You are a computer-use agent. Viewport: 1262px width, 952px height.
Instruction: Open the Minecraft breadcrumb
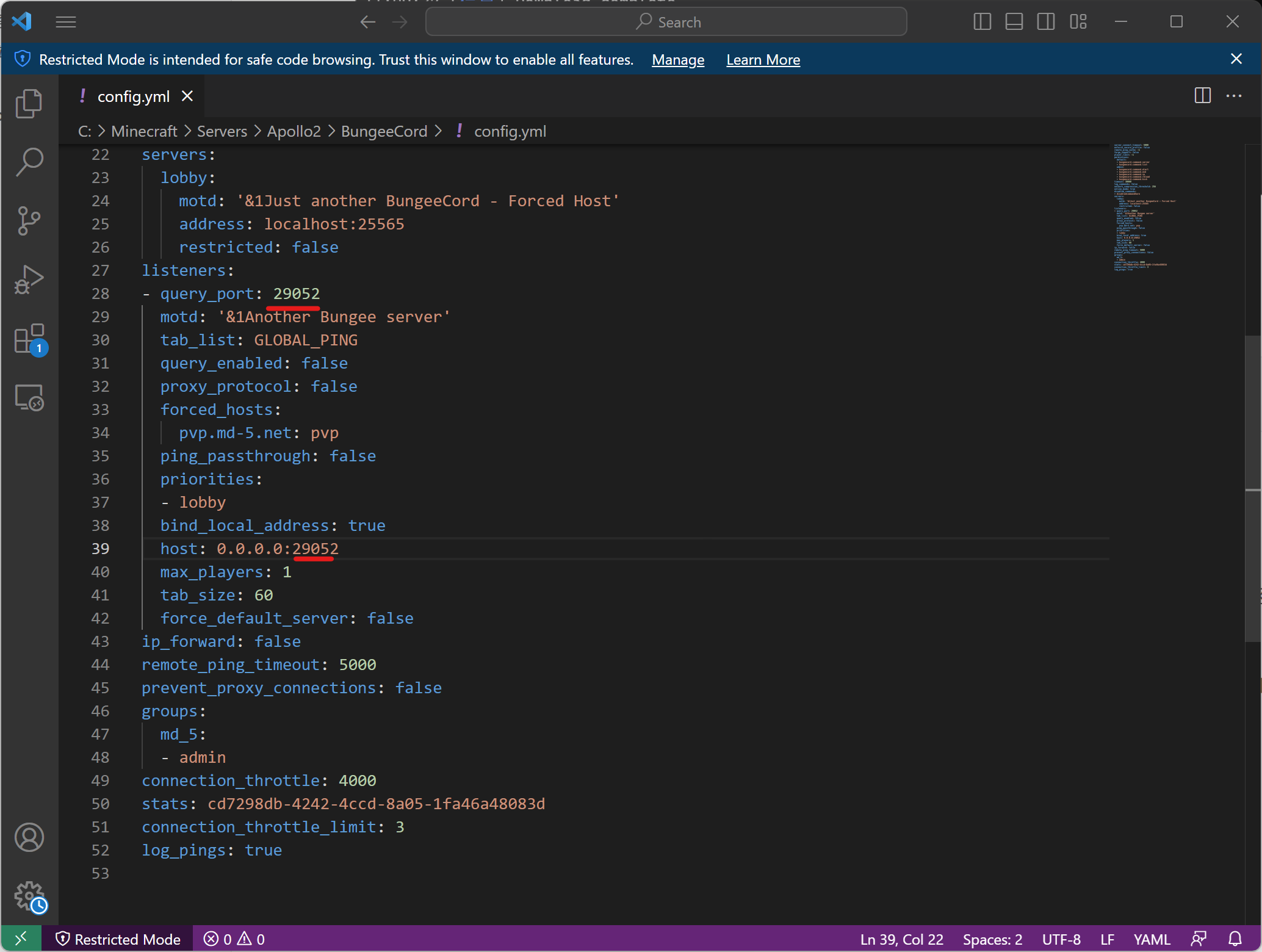click(144, 131)
